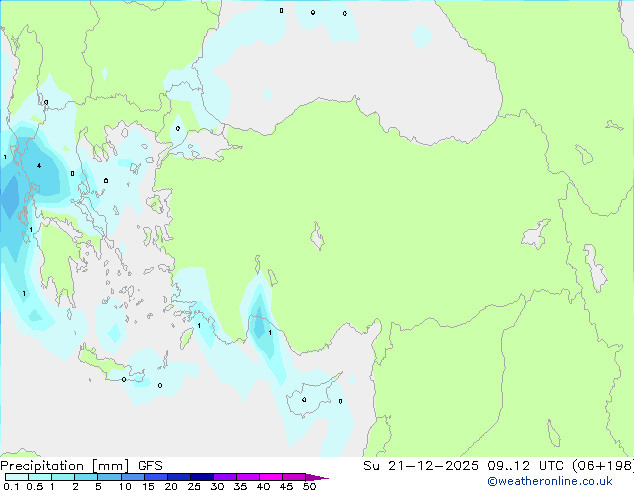This screenshot has height=490, width=634.
Task: Click the island of Cyprus on the map
Action: pyautogui.click(x=311, y=397)
